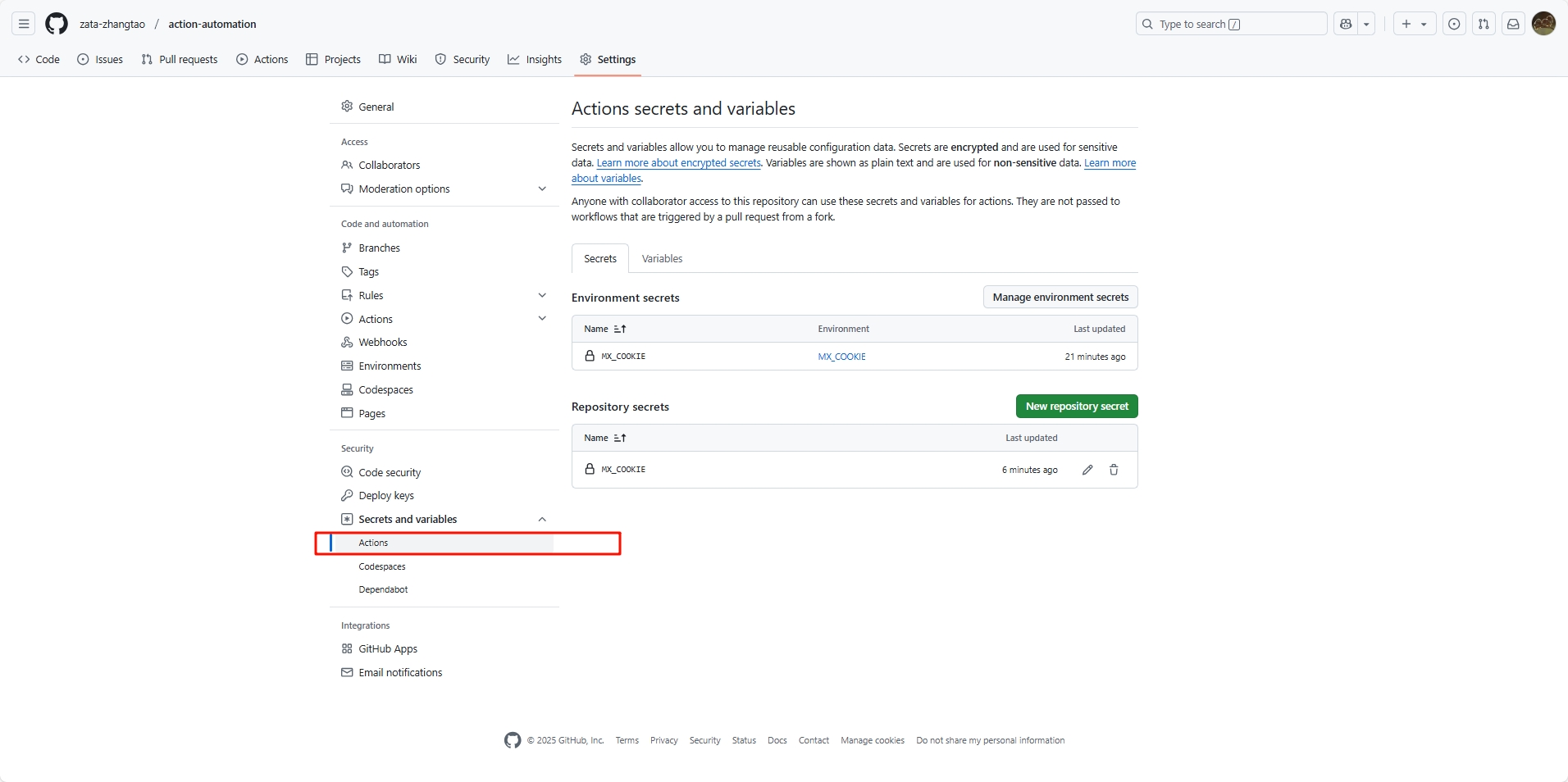This screenshot has height=782, width=1568.
Task: Open footer GitHub logo
Action: [513, 740]
